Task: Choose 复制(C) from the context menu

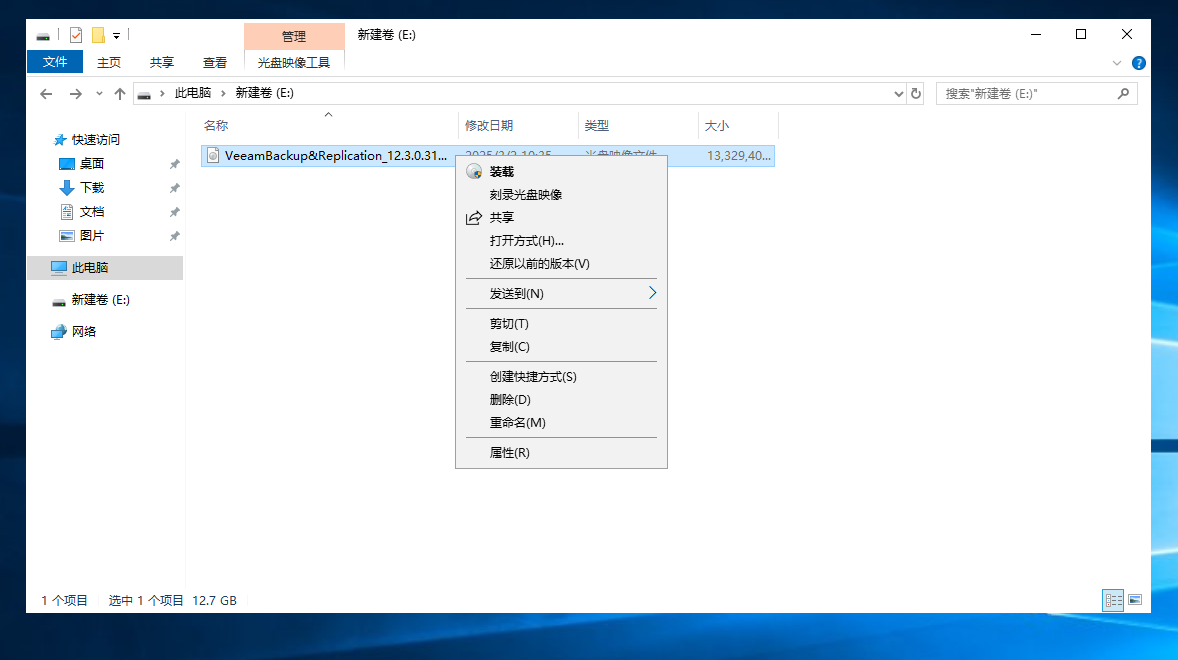Action: (x=561, y=346)
